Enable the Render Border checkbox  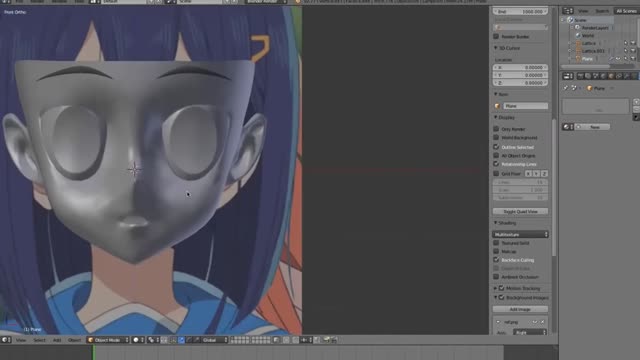coord(496,36)
